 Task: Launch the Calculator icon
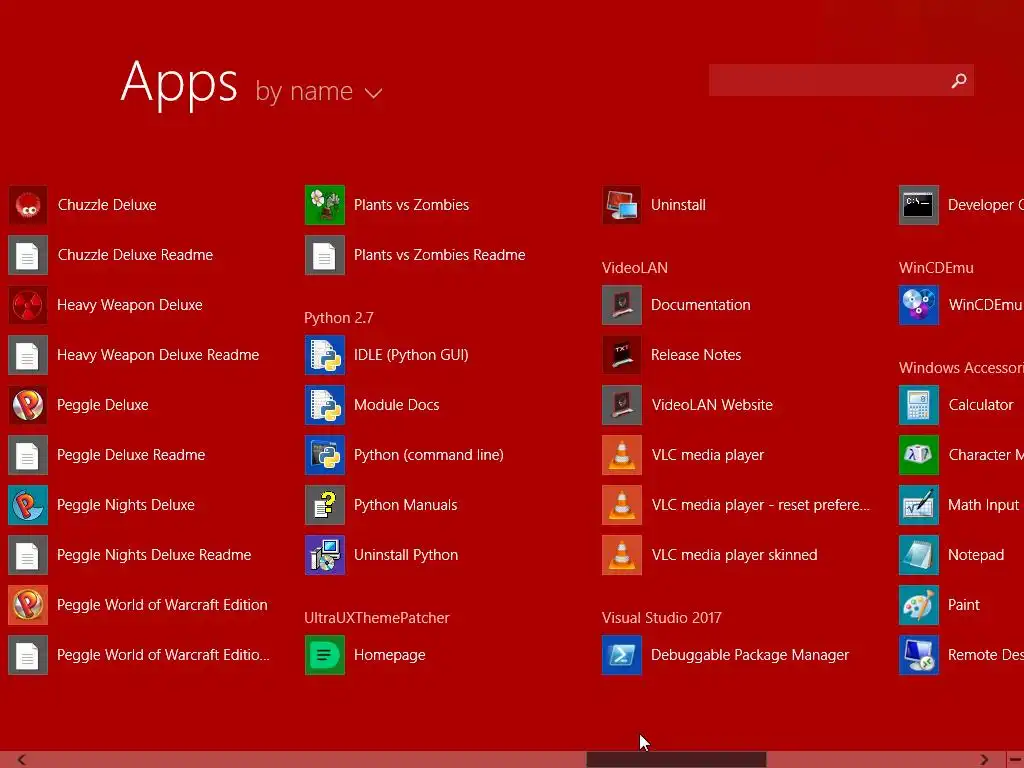919,405
